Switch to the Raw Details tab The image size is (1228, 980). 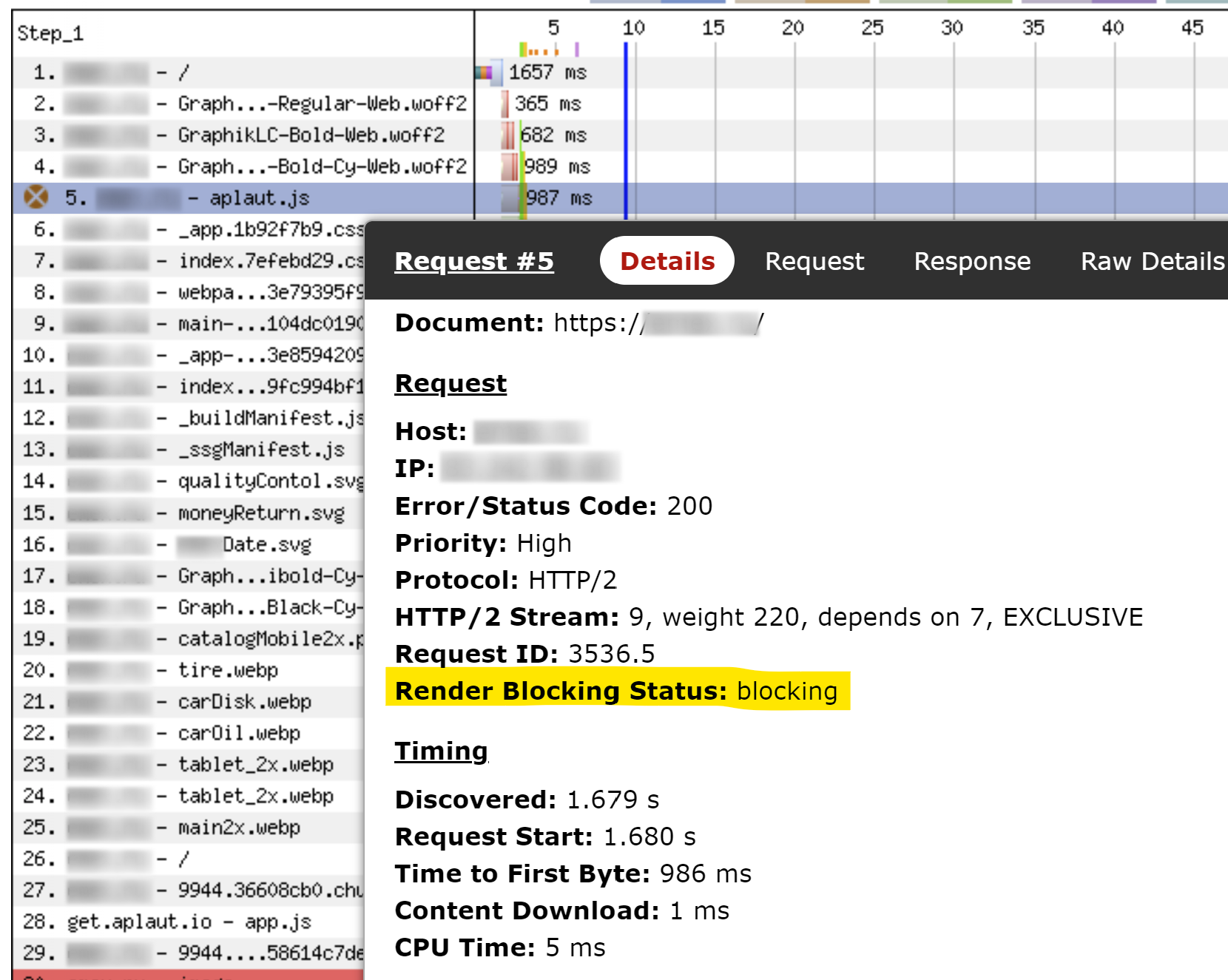point(1152,261)
